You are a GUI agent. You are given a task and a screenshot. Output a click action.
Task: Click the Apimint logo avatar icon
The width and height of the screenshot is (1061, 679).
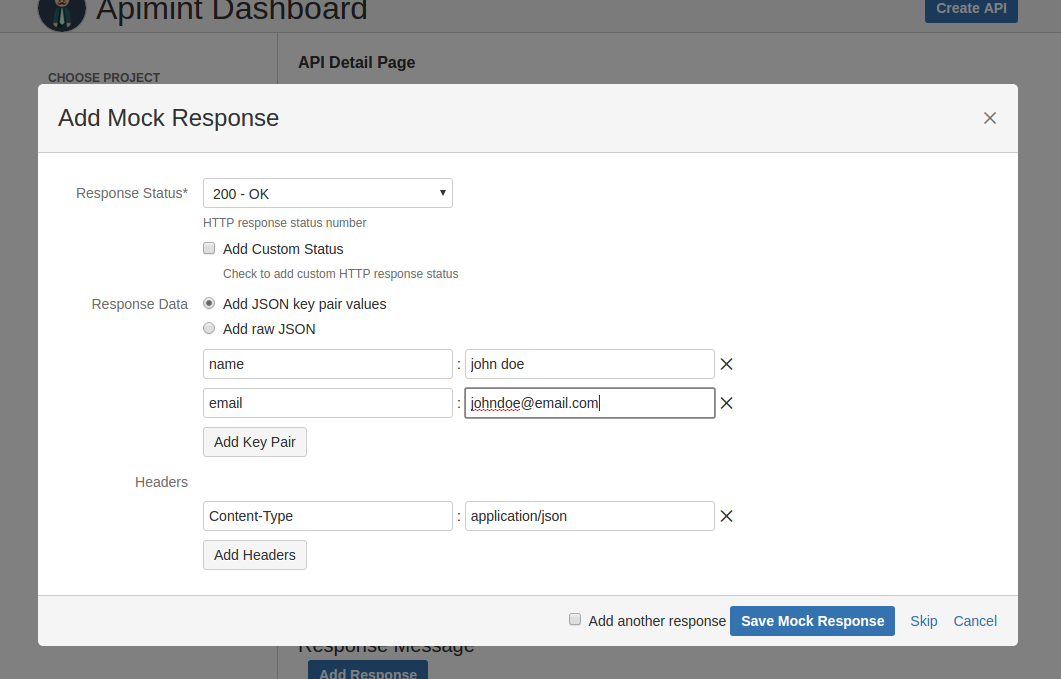tap(61, 12)
